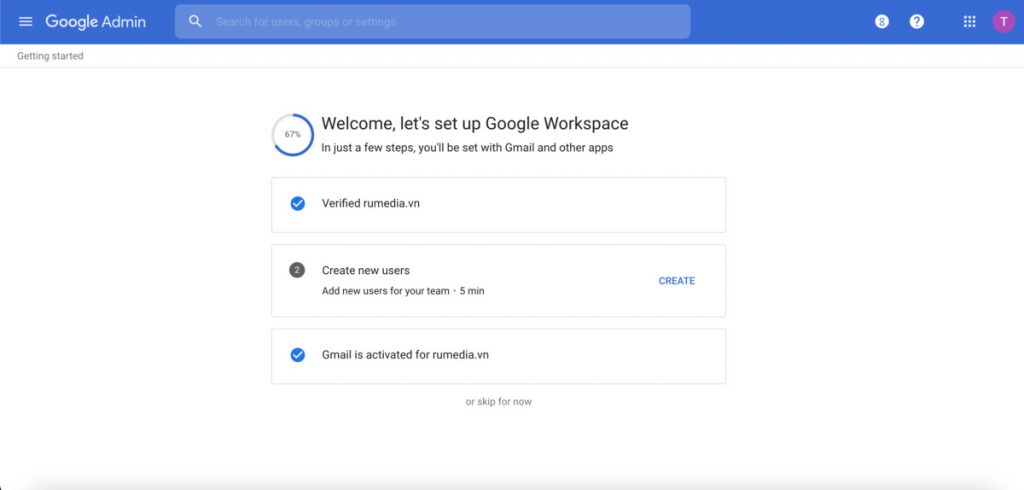The image size is (1024, 490).
Task: Click Add new users for your team text
Action: click(385, 291)
